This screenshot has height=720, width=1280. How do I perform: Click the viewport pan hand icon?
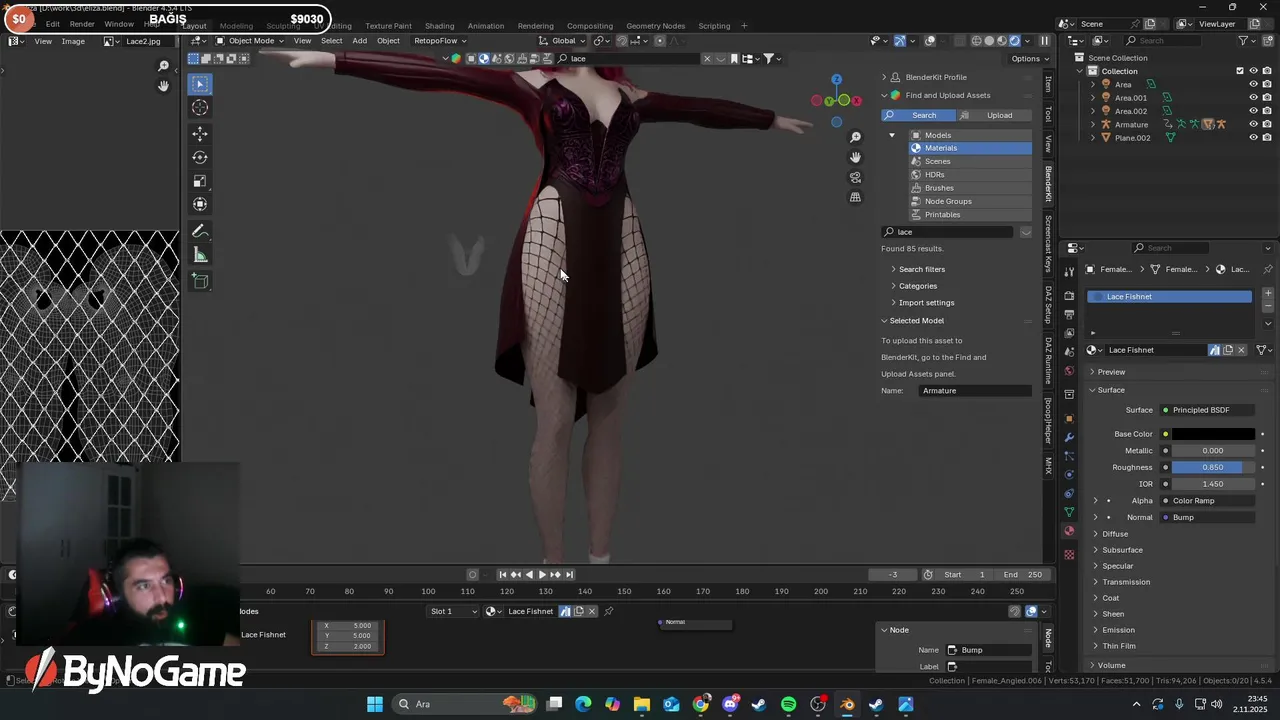point(855,157)
